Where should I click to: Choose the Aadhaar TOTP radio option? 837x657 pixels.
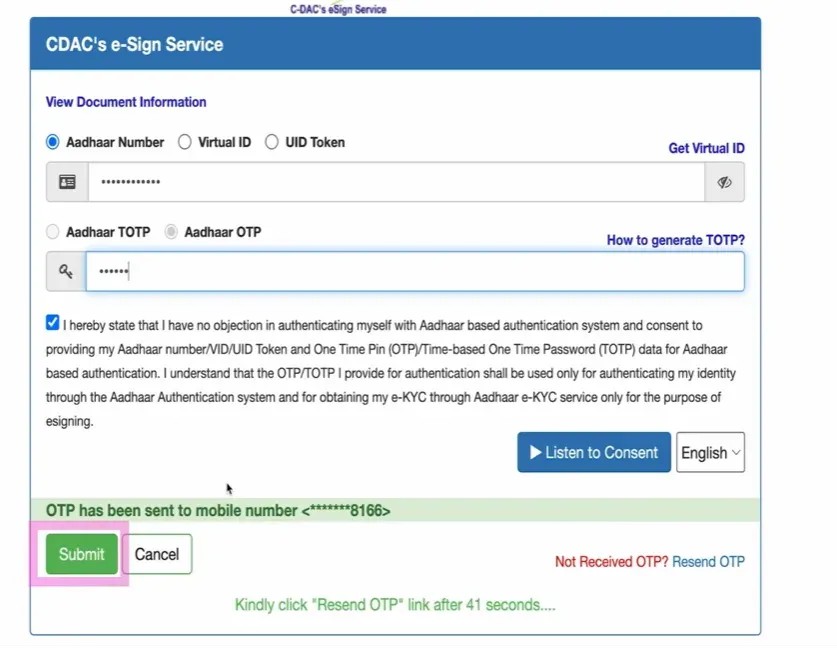click(53, 232)
